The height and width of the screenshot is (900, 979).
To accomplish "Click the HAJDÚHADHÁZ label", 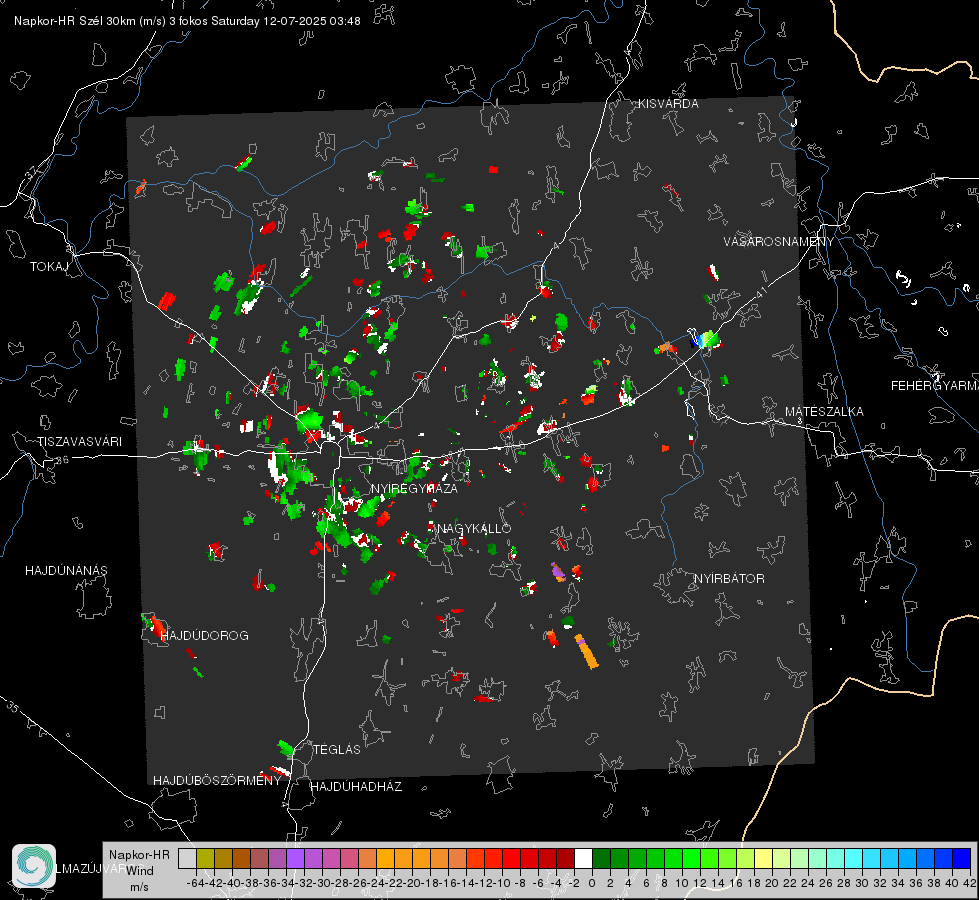I will point(356,786).
